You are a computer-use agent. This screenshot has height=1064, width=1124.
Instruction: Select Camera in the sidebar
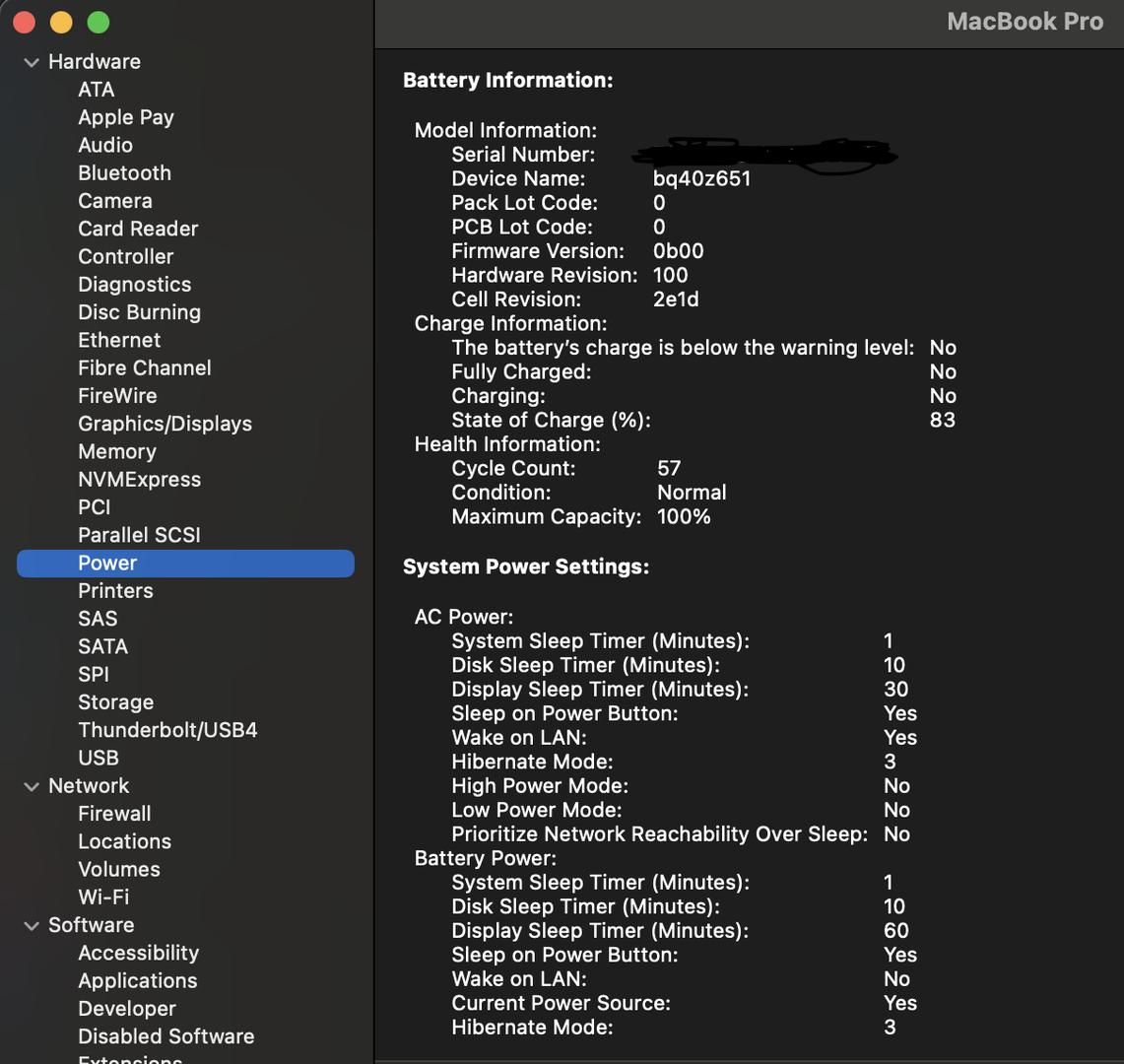(114, 202)
